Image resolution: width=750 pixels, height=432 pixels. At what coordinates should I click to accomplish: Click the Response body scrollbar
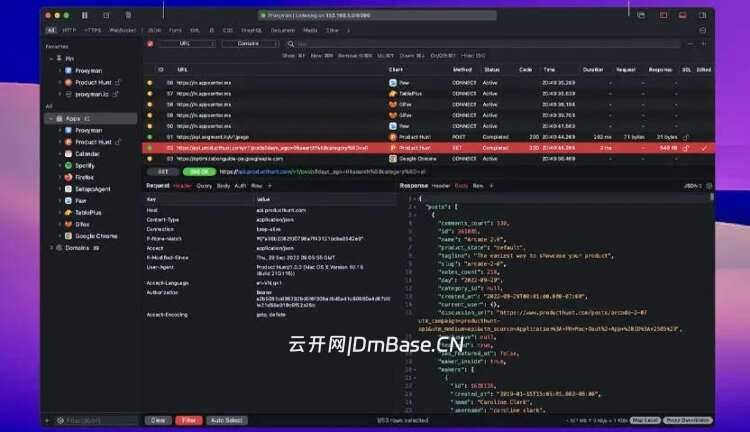[x=712, y=196]
